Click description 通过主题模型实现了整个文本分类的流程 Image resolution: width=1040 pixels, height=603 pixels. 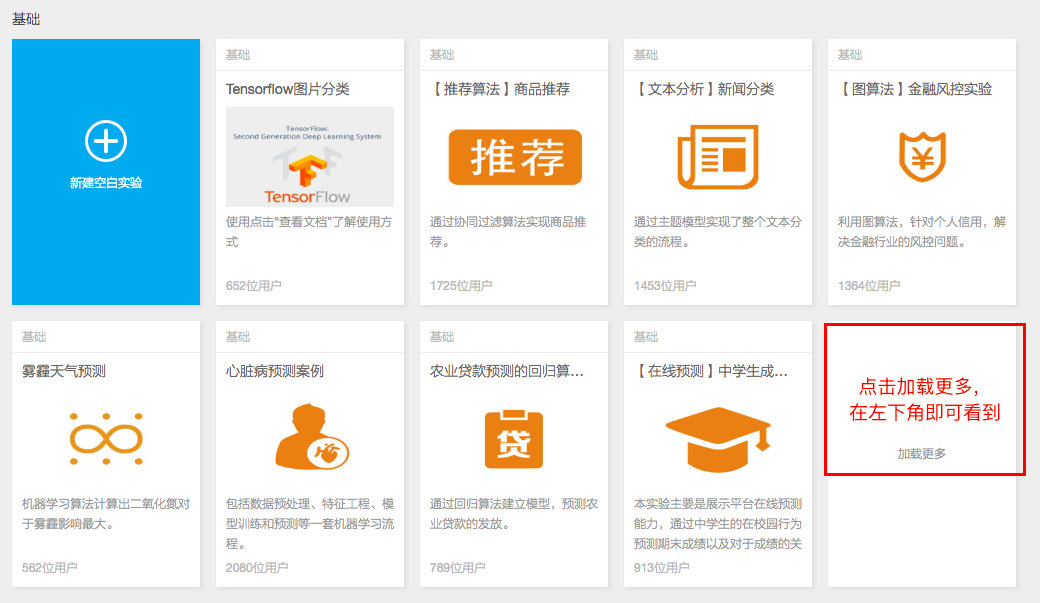[718, 232]
